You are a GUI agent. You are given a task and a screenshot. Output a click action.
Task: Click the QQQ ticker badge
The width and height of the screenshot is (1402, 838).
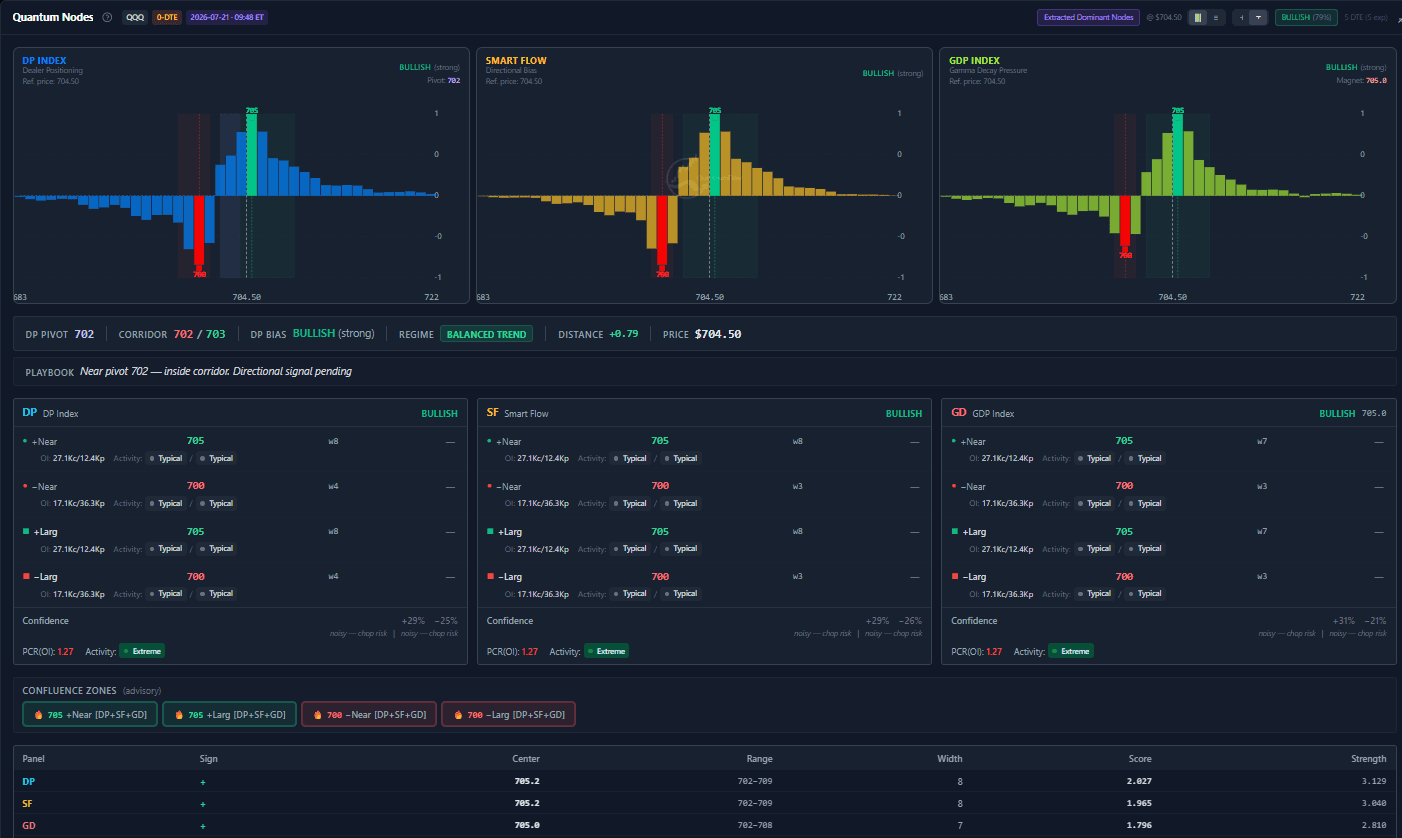pyautogui.click(x=134, y=17)
